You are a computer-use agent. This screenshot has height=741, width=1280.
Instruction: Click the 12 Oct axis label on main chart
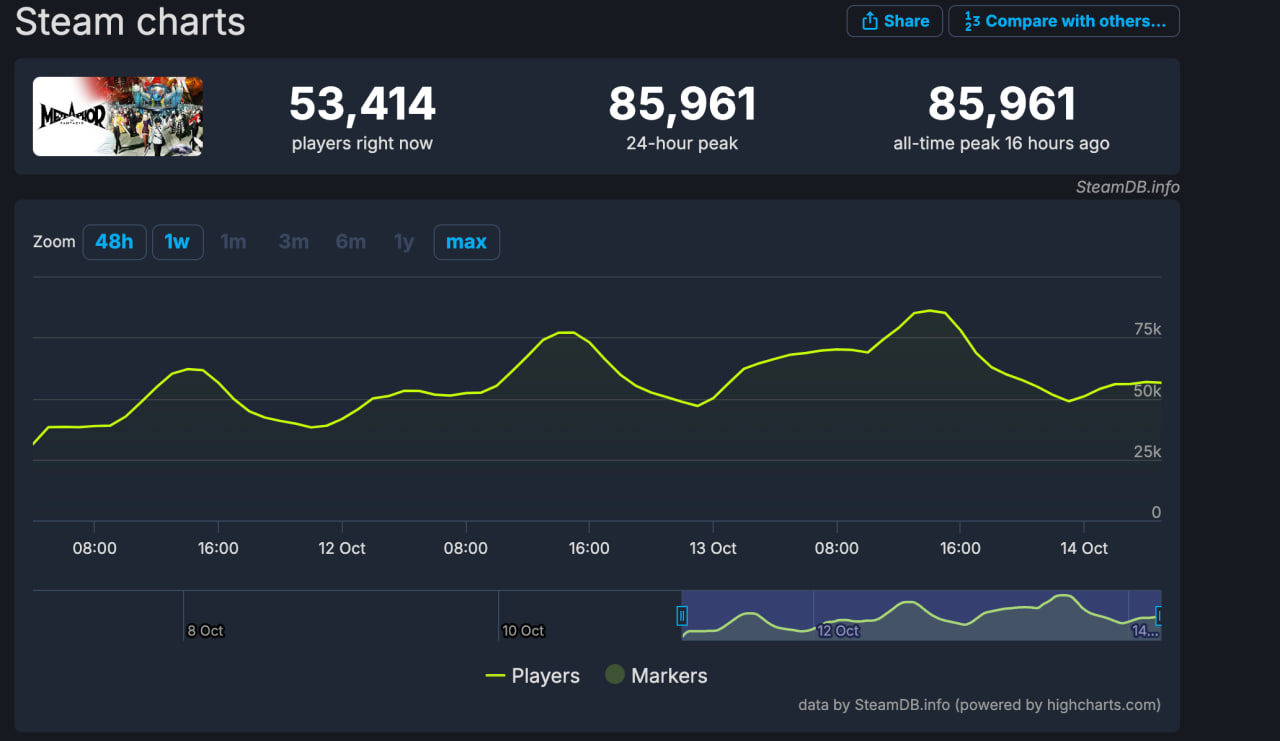click(x=342, y=548)
